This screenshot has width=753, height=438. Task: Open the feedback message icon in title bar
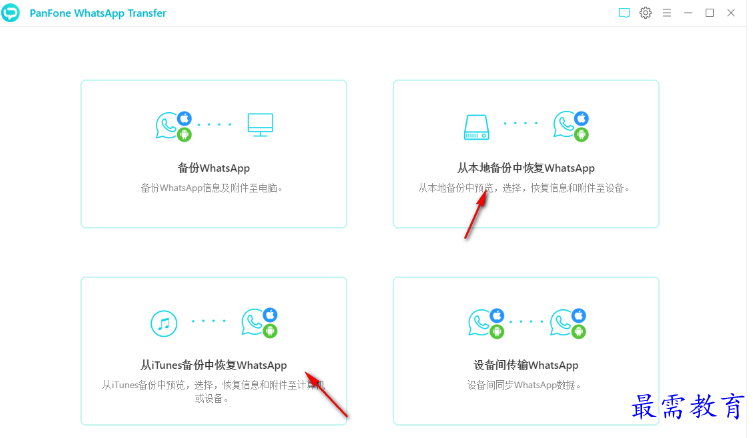pyautogui.click(x=624, y=13)
